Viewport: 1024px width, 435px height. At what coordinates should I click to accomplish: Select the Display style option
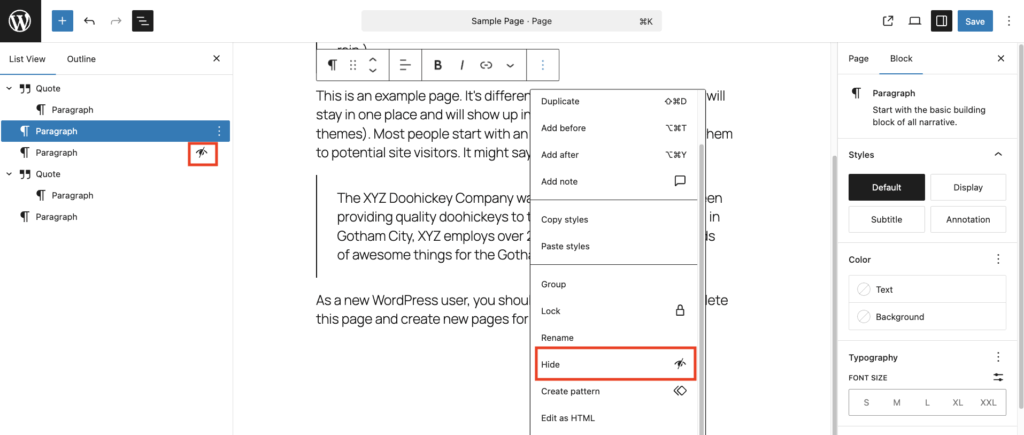pyautogui.click(x=967, y=187)
